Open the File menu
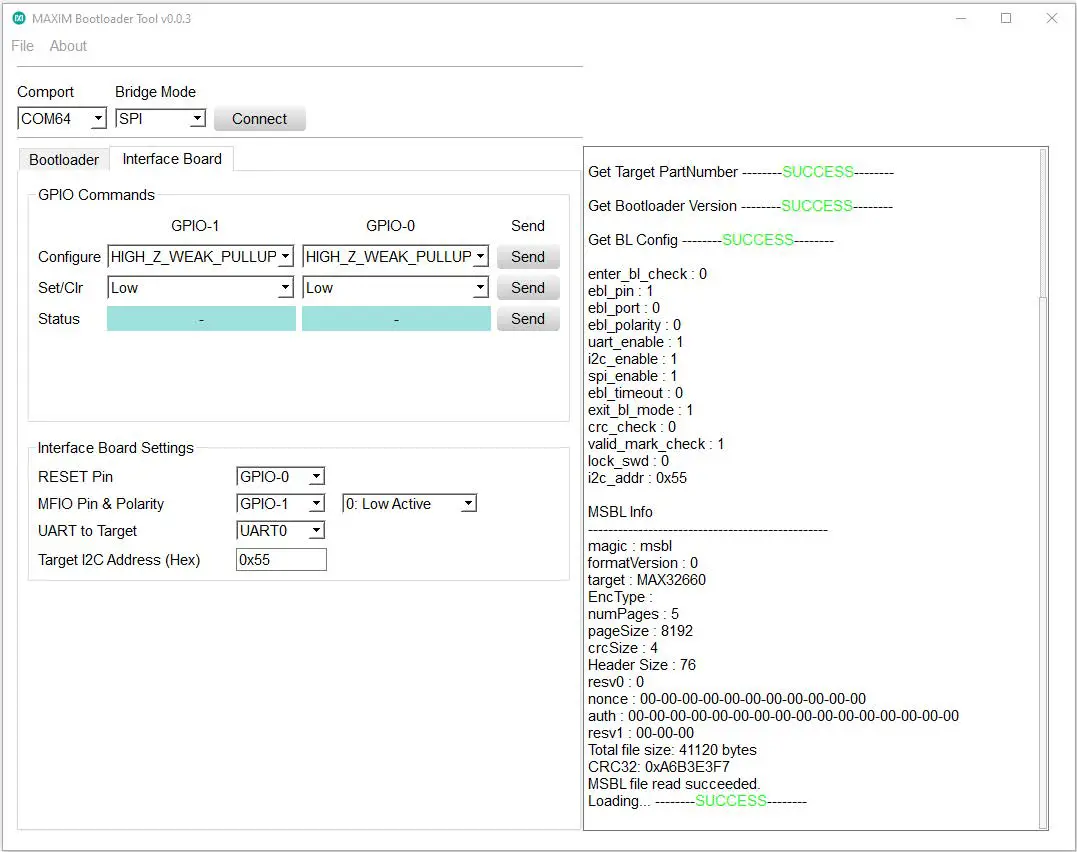Image resolution: width=1077 pixels, height=852 pixels. pos(22,45)
